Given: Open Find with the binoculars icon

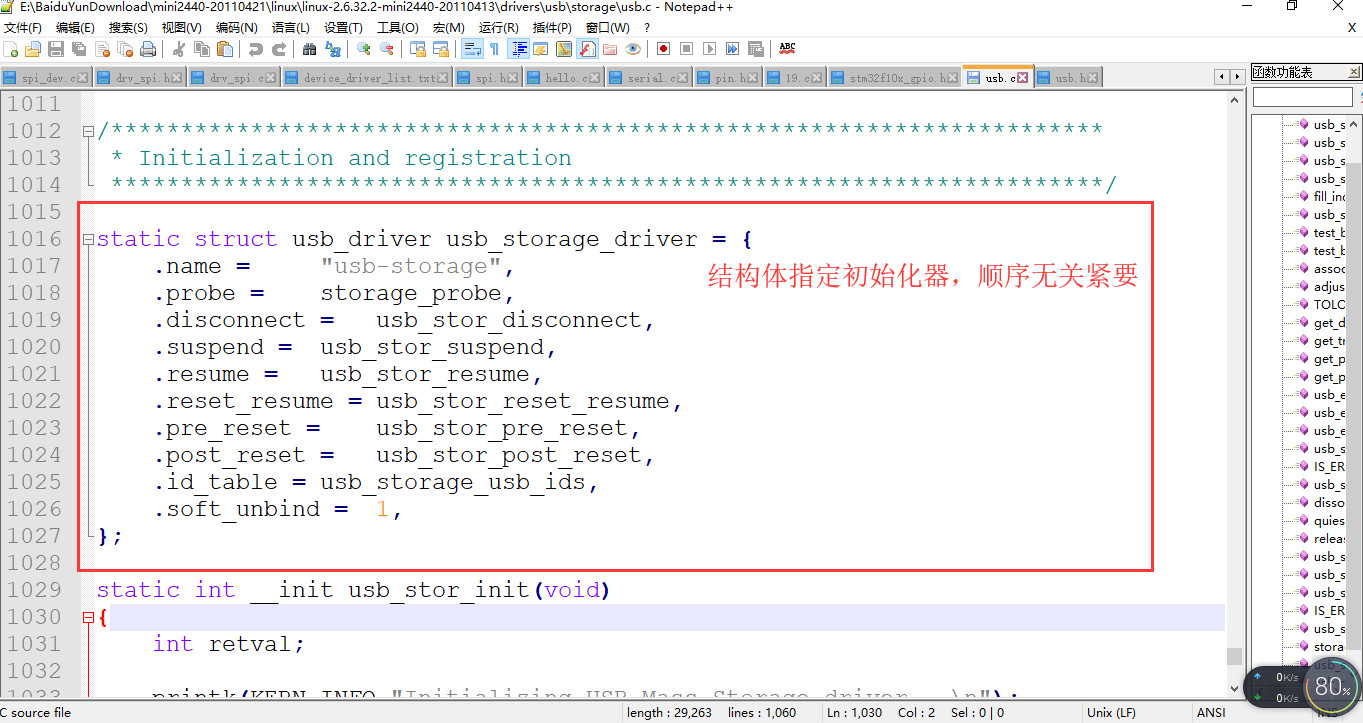Looking at the screenshot, I should point(309,48).
